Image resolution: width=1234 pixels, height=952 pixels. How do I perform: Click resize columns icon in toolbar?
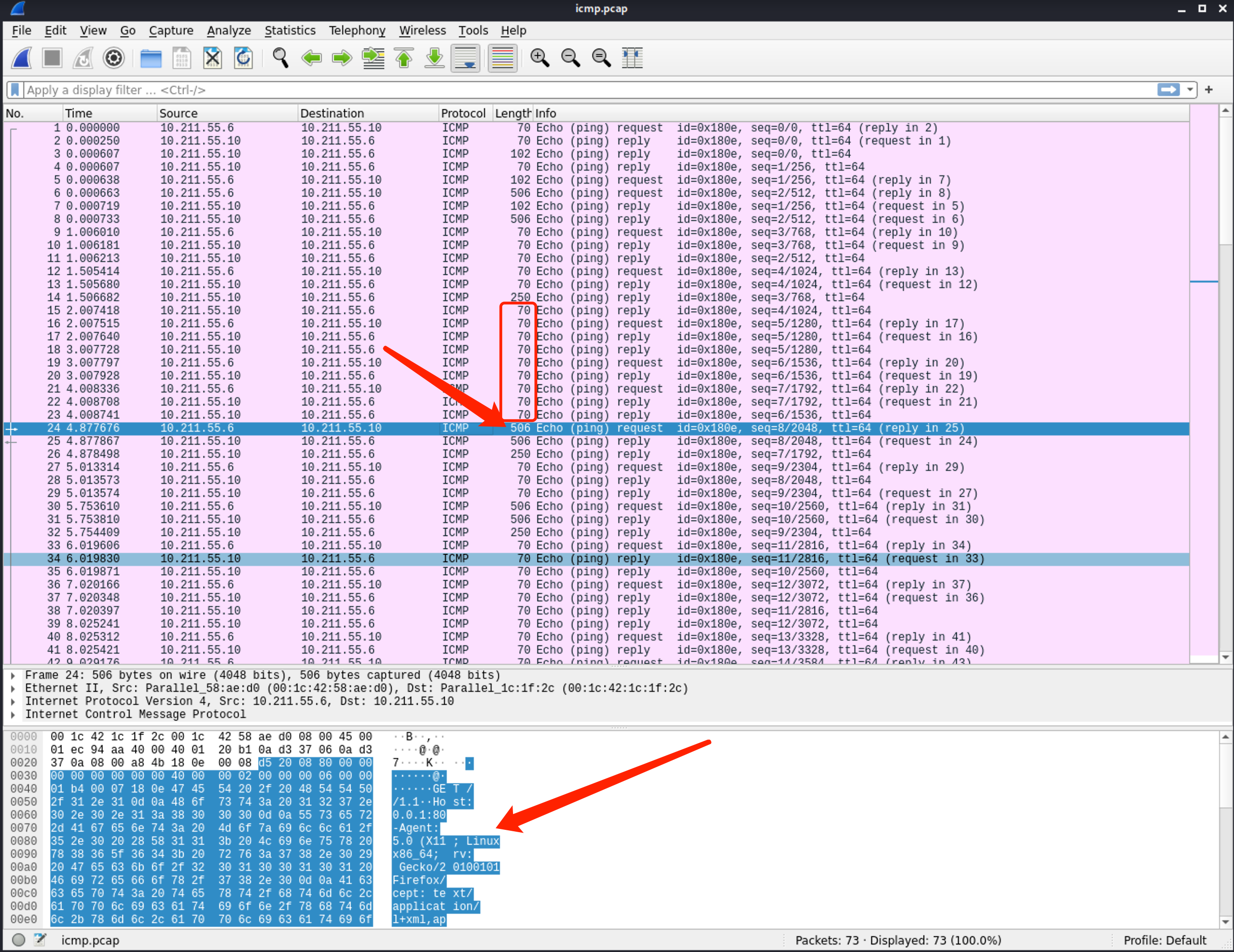pyautogui.click(x=631, y=58)
